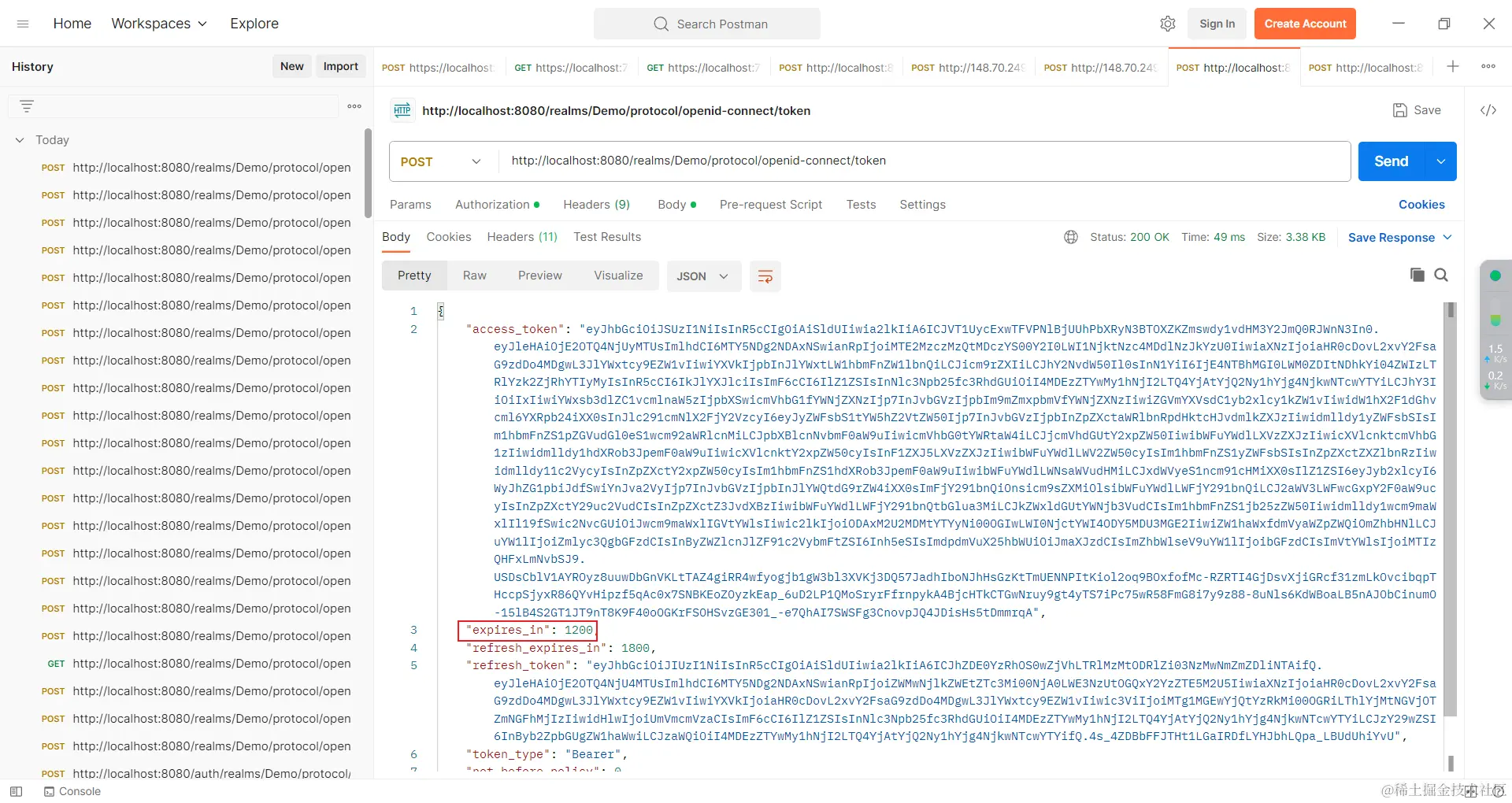Click the Save Response link
Viewport: 1512px width, 803px height.
(1391, 237)
